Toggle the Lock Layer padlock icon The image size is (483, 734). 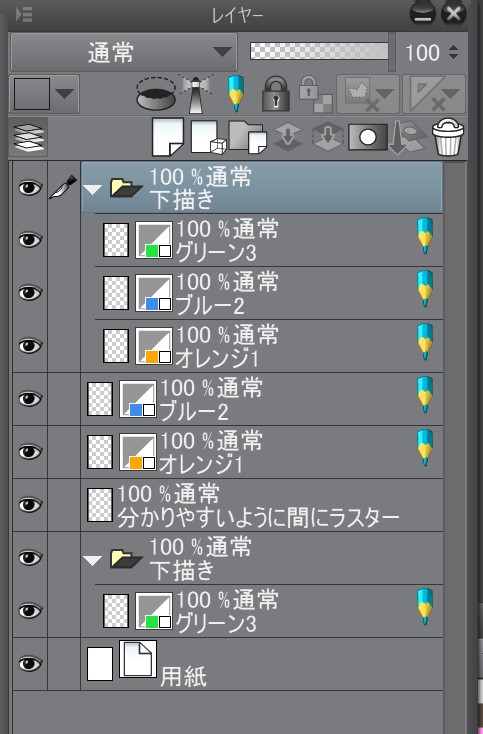click(x=275, y=94)
